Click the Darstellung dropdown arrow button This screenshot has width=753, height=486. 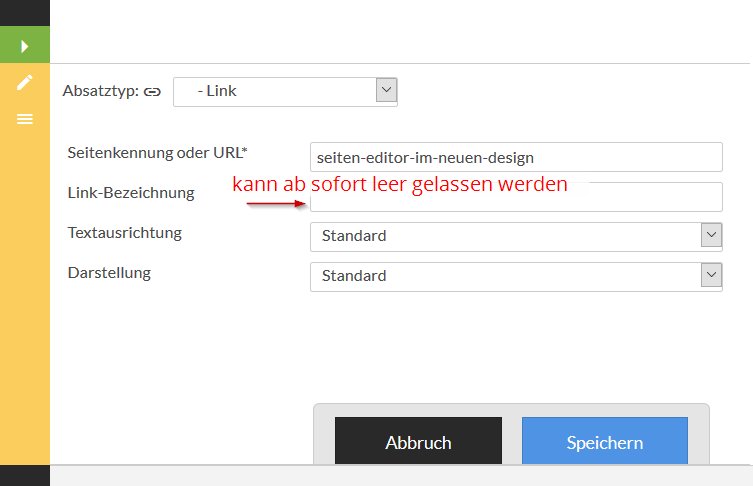pos(712,275)
